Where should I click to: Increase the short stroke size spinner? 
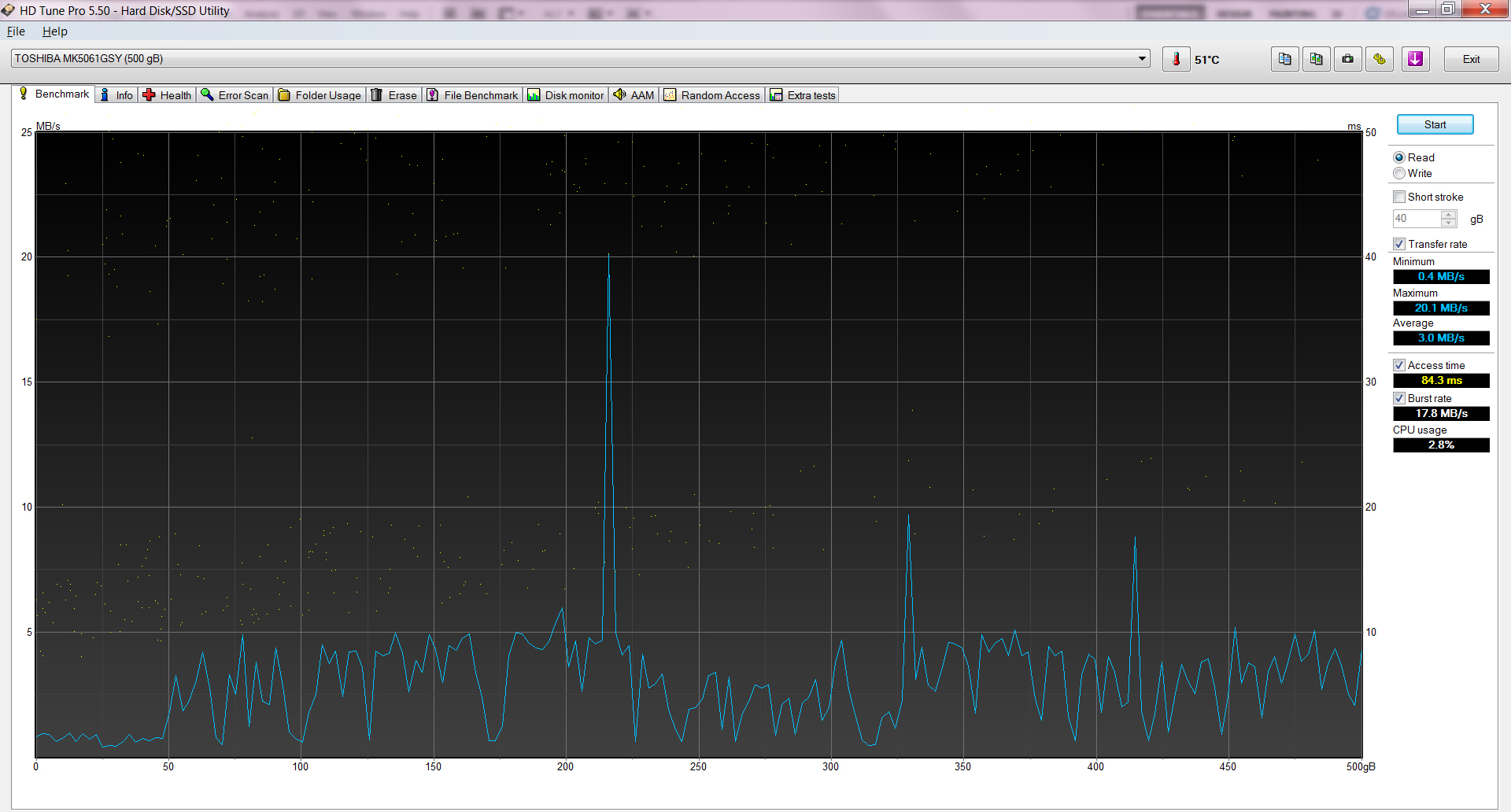click(1449, 214)
